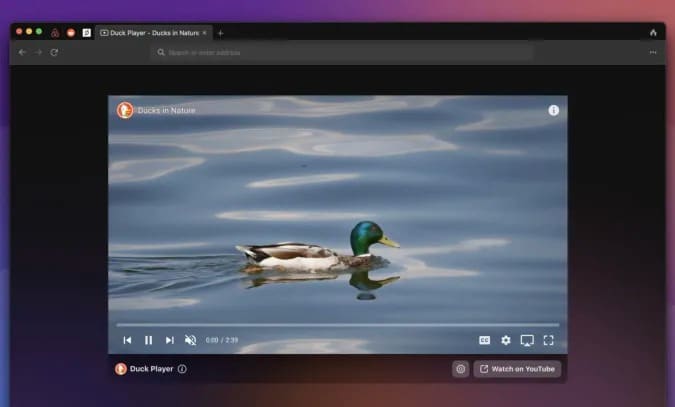The height and width of the screenshot is (407, 675).
Task: Reload the current page
Action: coord(53,52)
